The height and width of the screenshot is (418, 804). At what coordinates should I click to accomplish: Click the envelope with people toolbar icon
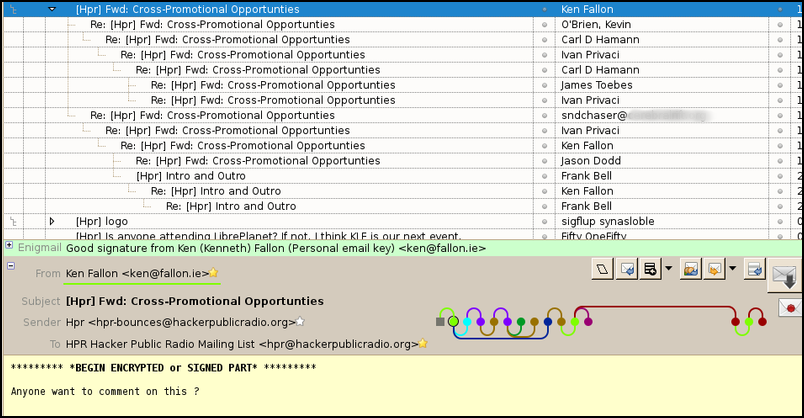tap(691, 269)
